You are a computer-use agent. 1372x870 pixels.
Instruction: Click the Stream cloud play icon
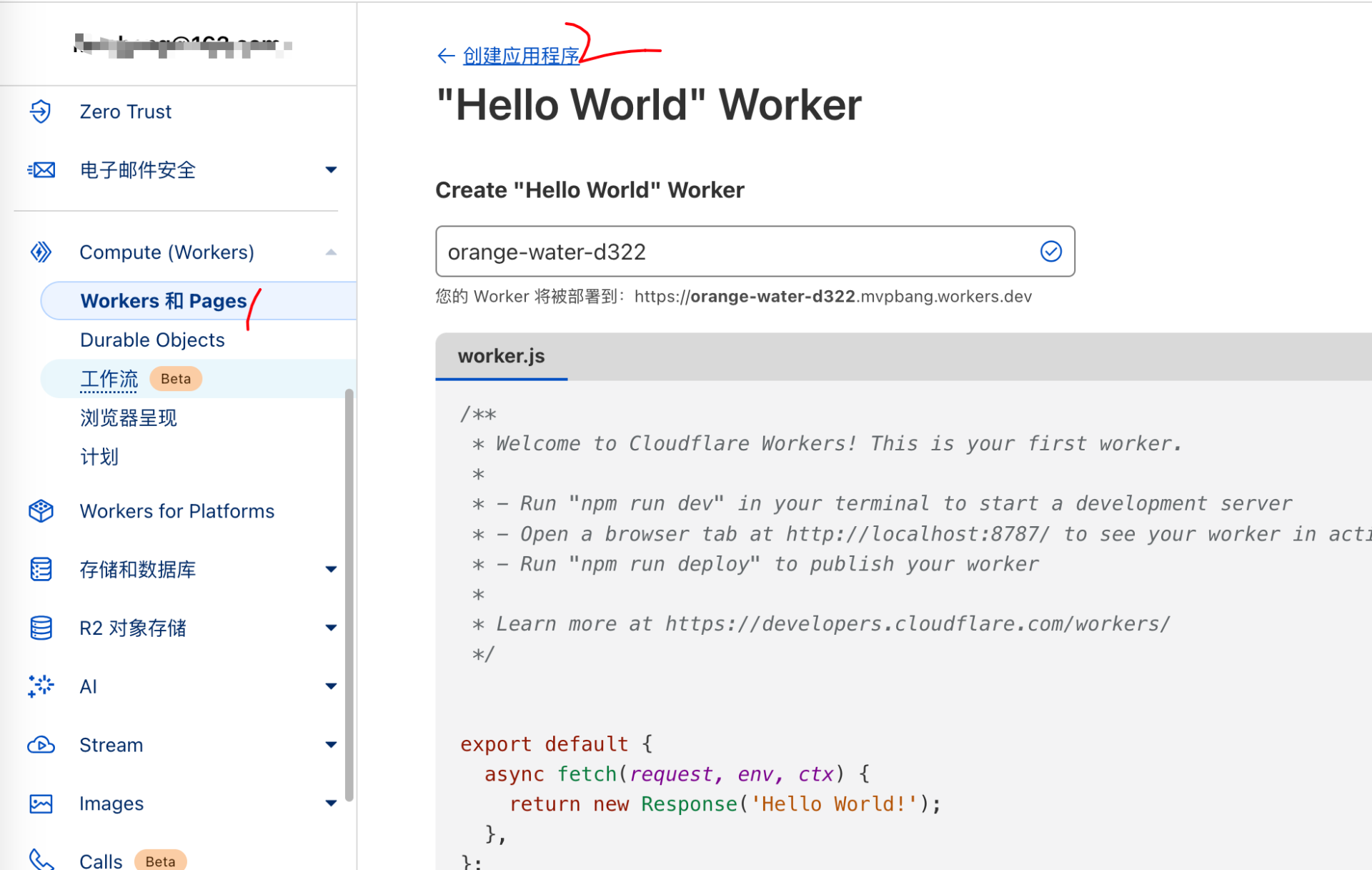(41, 745)
